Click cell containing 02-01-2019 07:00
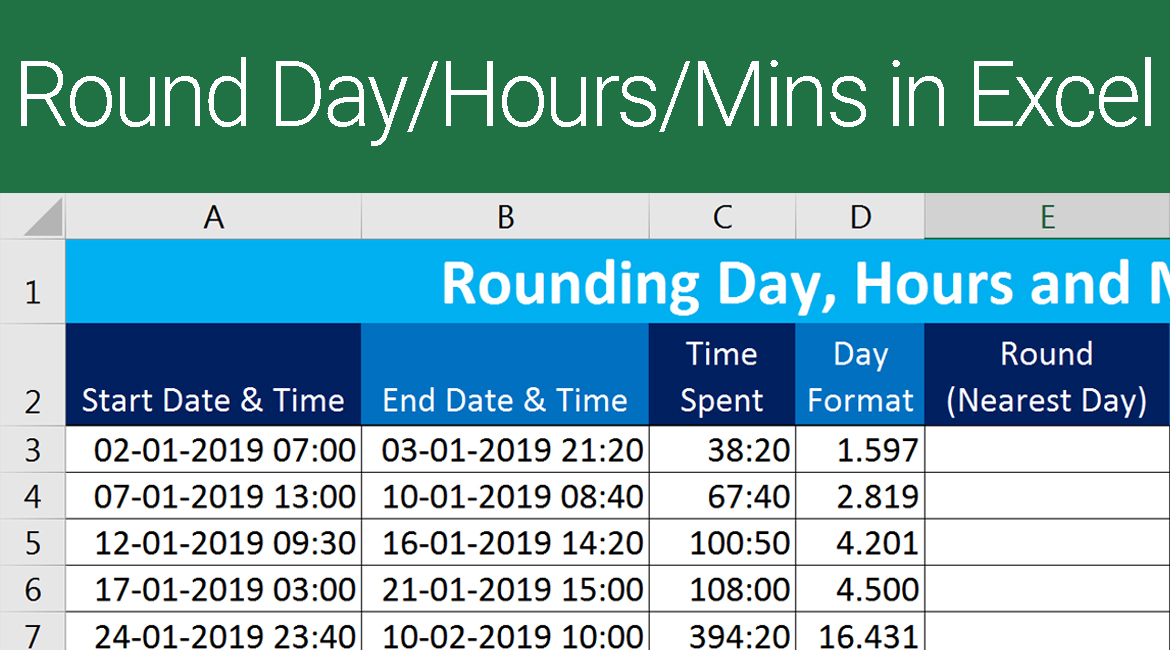 tap(213, 449)
